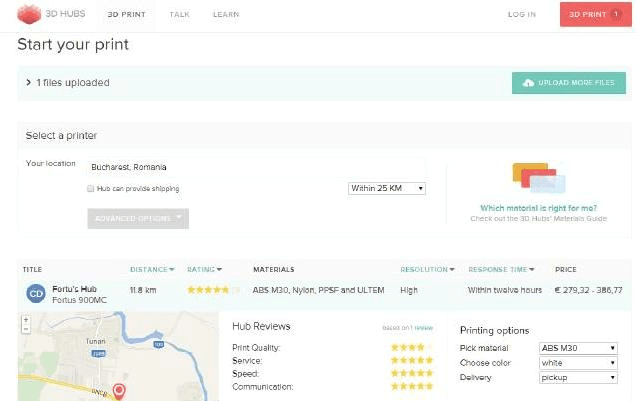This screenshot has height=401, width=637.
Task: Click the CD avatar of Fortu's Hub
Action: click(x=36, y=293)
